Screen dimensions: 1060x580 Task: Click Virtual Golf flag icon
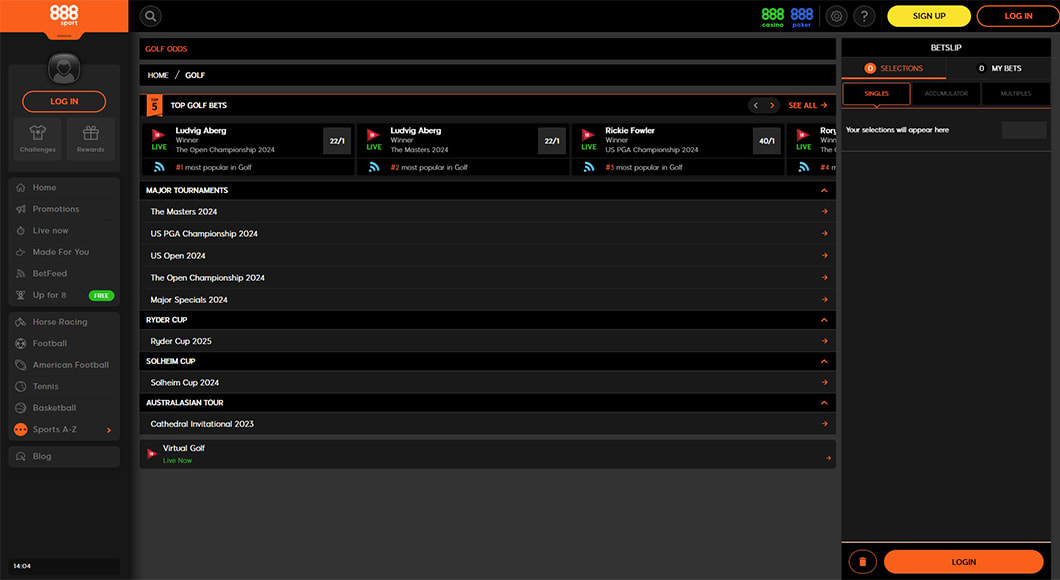pyautogui.click(x=152, y=454)
